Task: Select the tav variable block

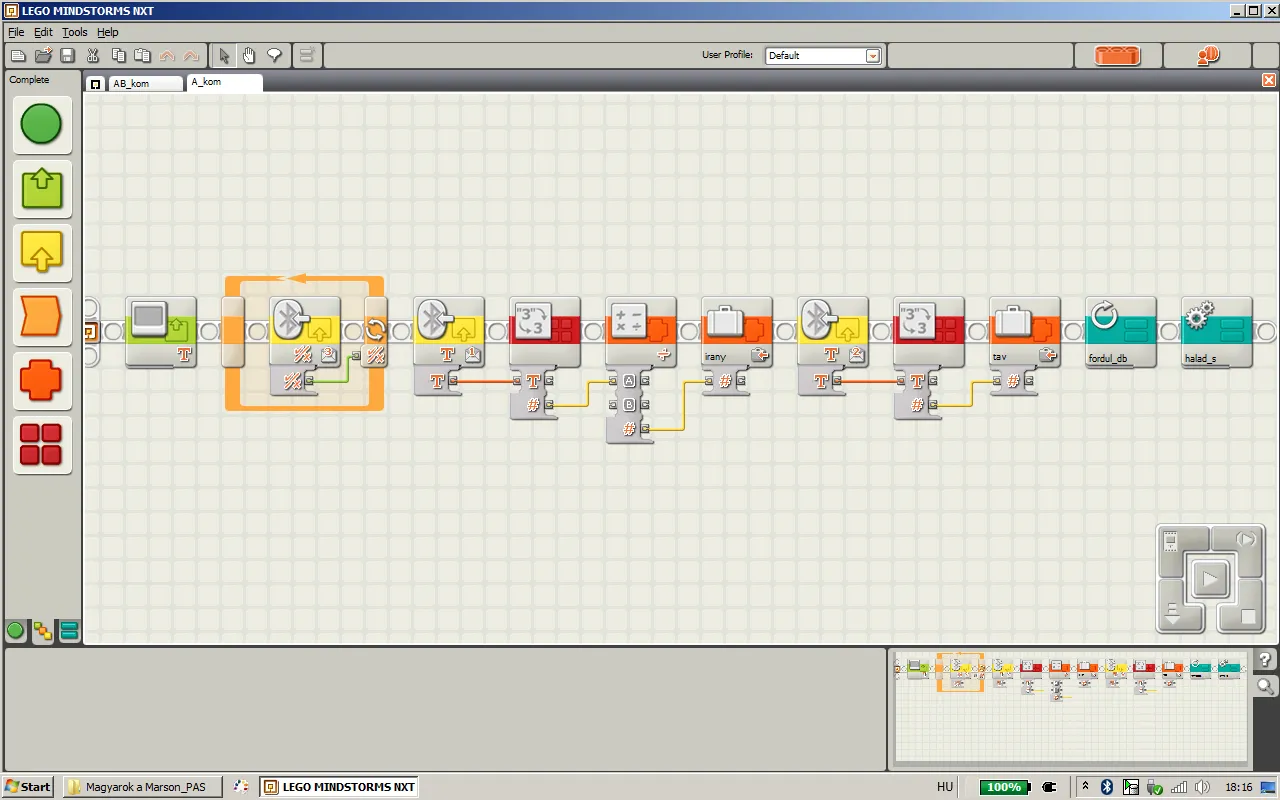Action: coord(1025,331)
